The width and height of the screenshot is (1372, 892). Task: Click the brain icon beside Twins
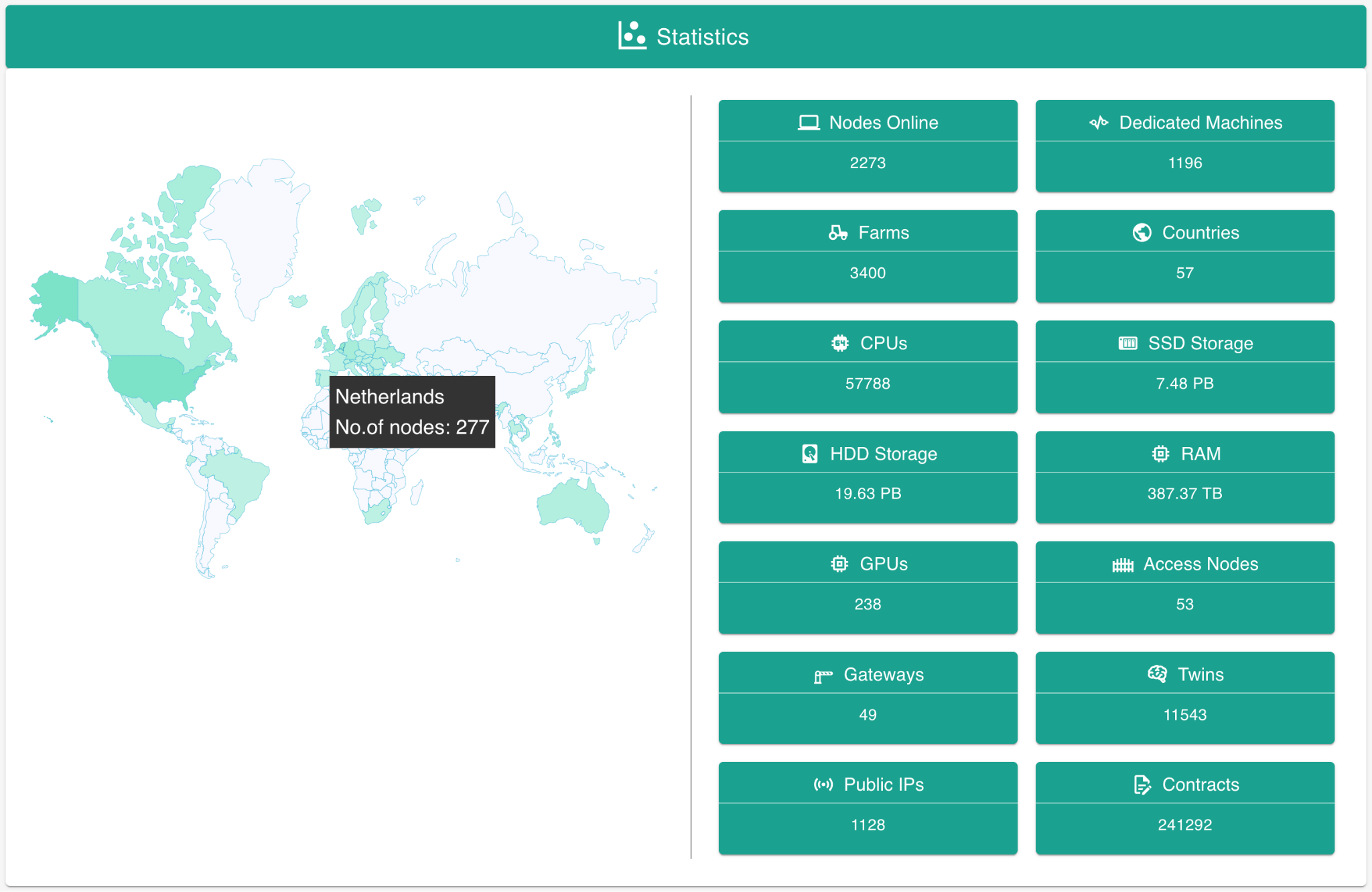coord(1157,674)
